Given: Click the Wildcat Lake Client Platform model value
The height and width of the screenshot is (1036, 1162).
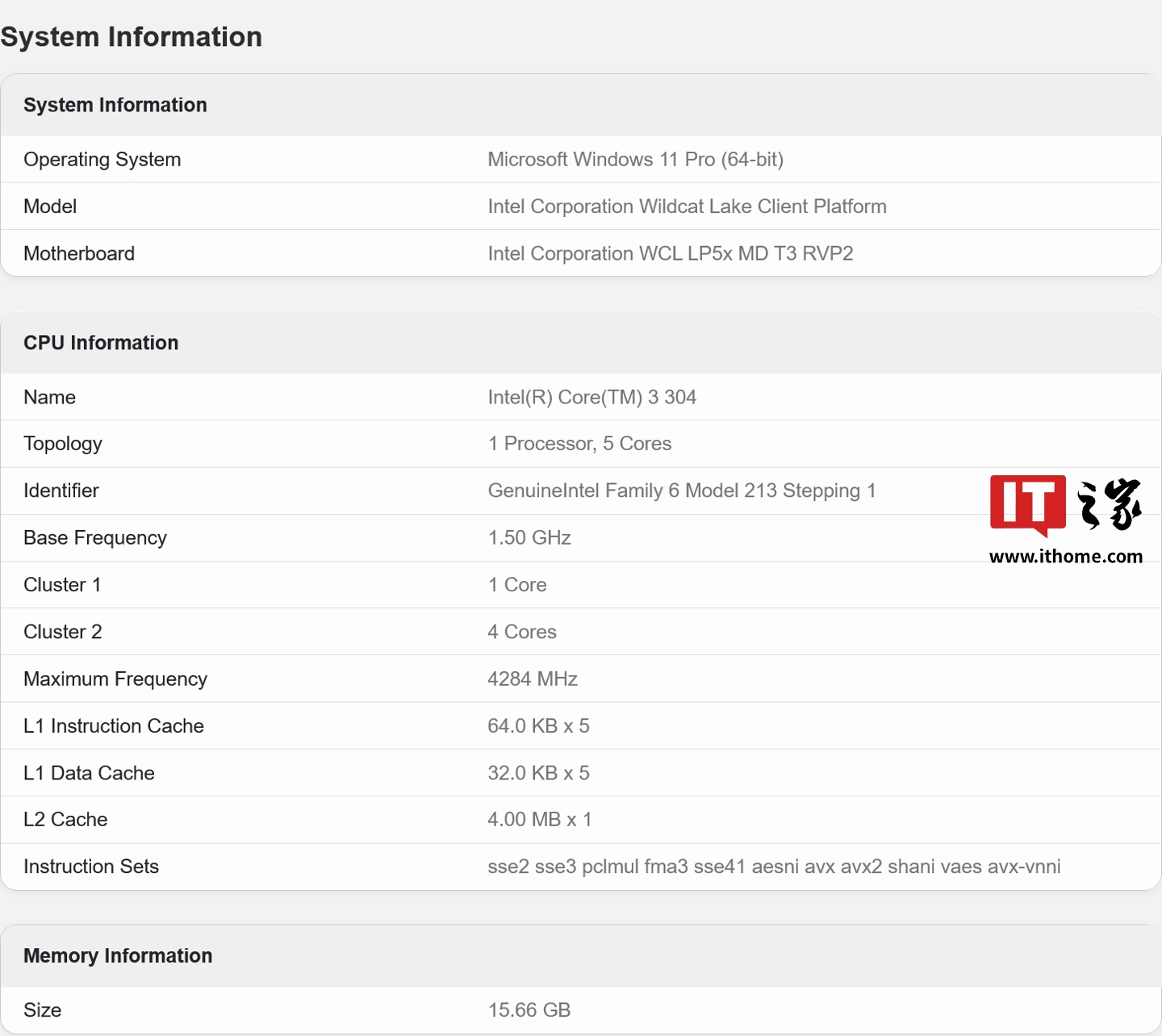Looking at the screenshot, I should point(687,207).
